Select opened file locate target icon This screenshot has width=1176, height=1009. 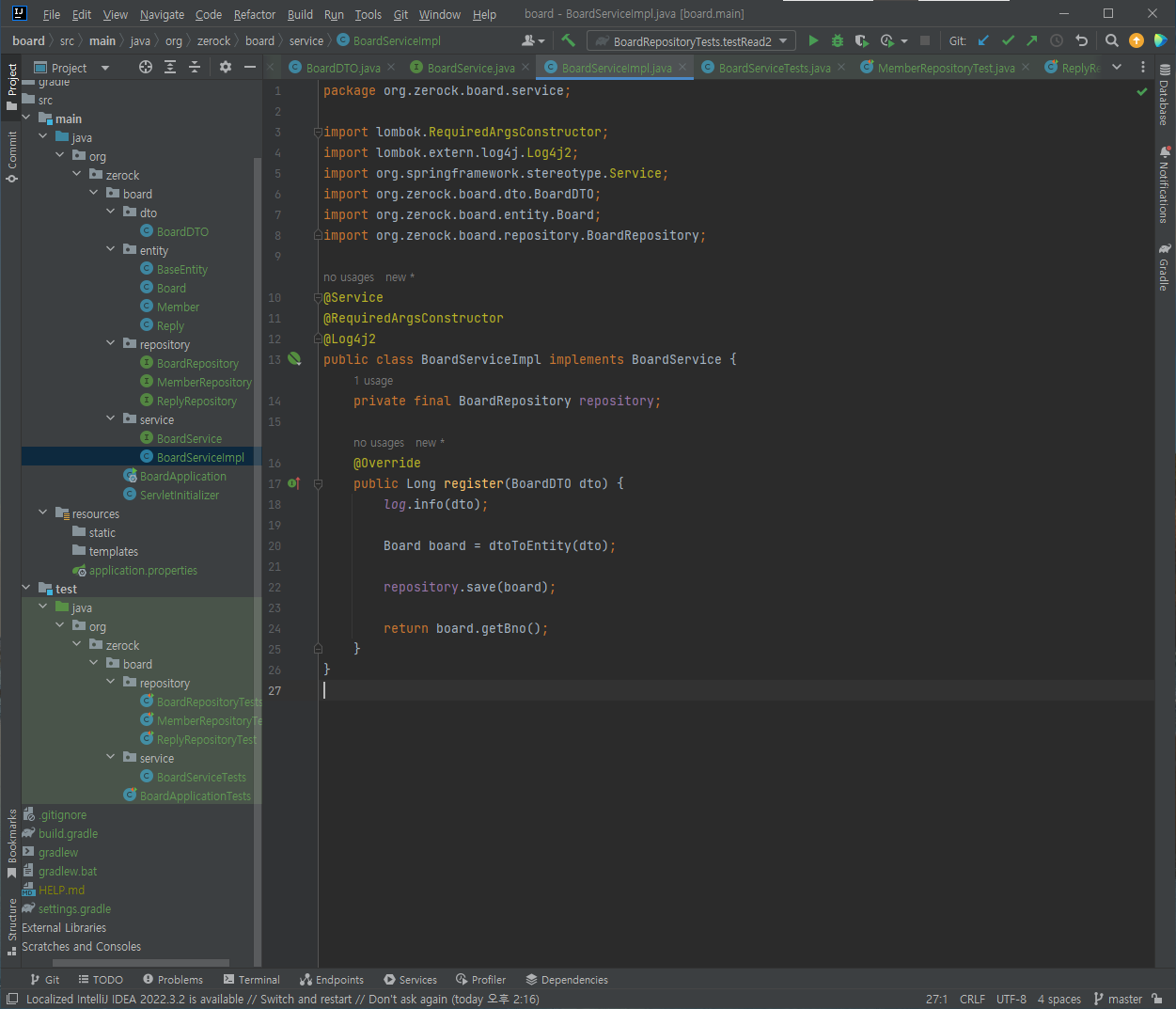pos(146,67)
